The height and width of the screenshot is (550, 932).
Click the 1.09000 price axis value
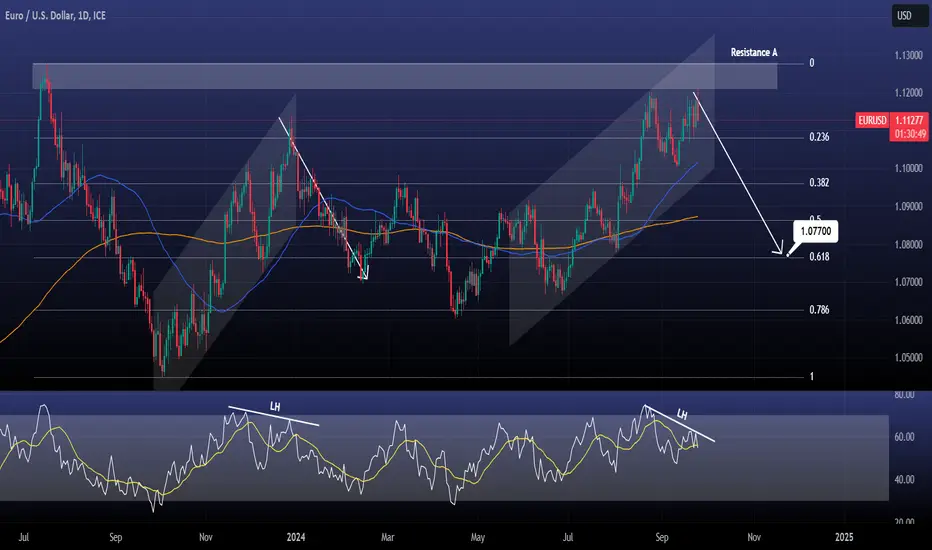[x=909, y=207]
